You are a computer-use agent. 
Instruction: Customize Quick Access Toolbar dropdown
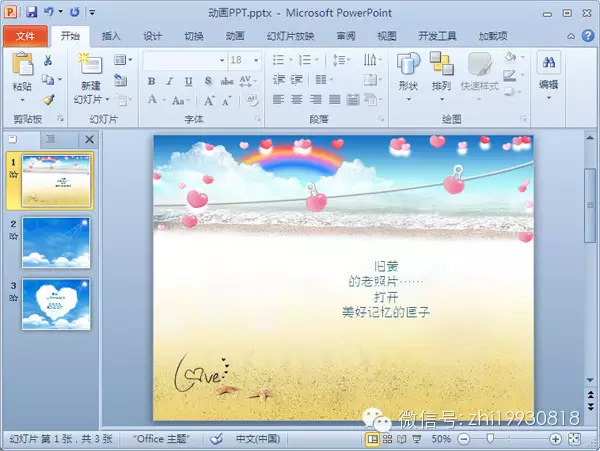(92, 12)
